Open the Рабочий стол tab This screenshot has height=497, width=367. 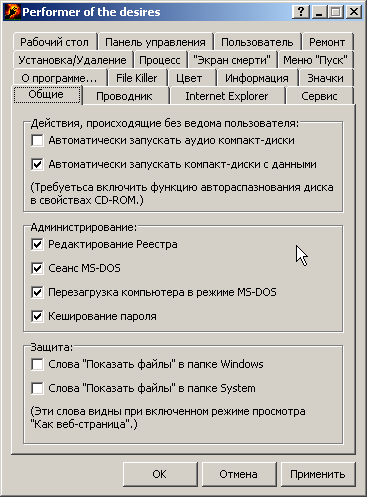coord(55,42)
